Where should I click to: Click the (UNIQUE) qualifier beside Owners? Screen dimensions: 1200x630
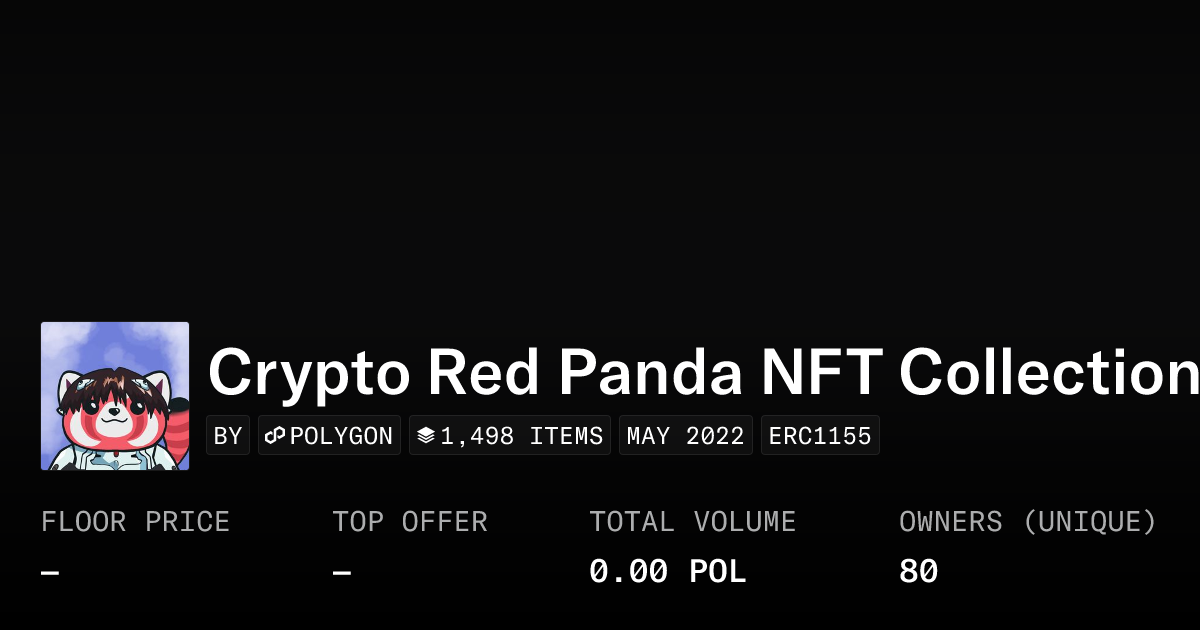tap(1090, 522)
